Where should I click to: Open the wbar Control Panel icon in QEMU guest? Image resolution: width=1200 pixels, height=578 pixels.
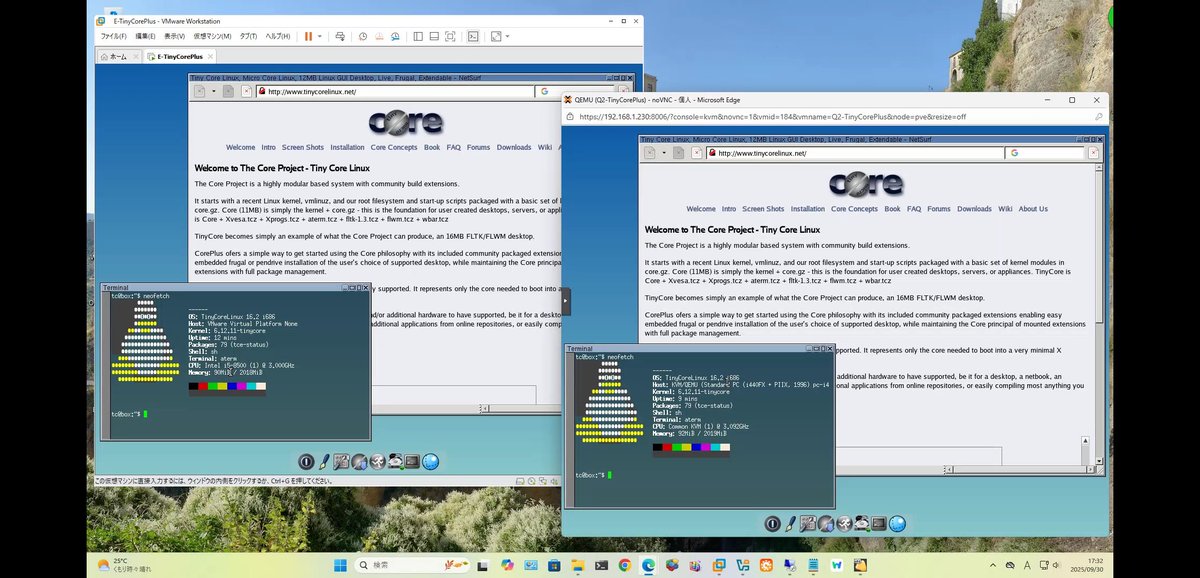(808, 523)
